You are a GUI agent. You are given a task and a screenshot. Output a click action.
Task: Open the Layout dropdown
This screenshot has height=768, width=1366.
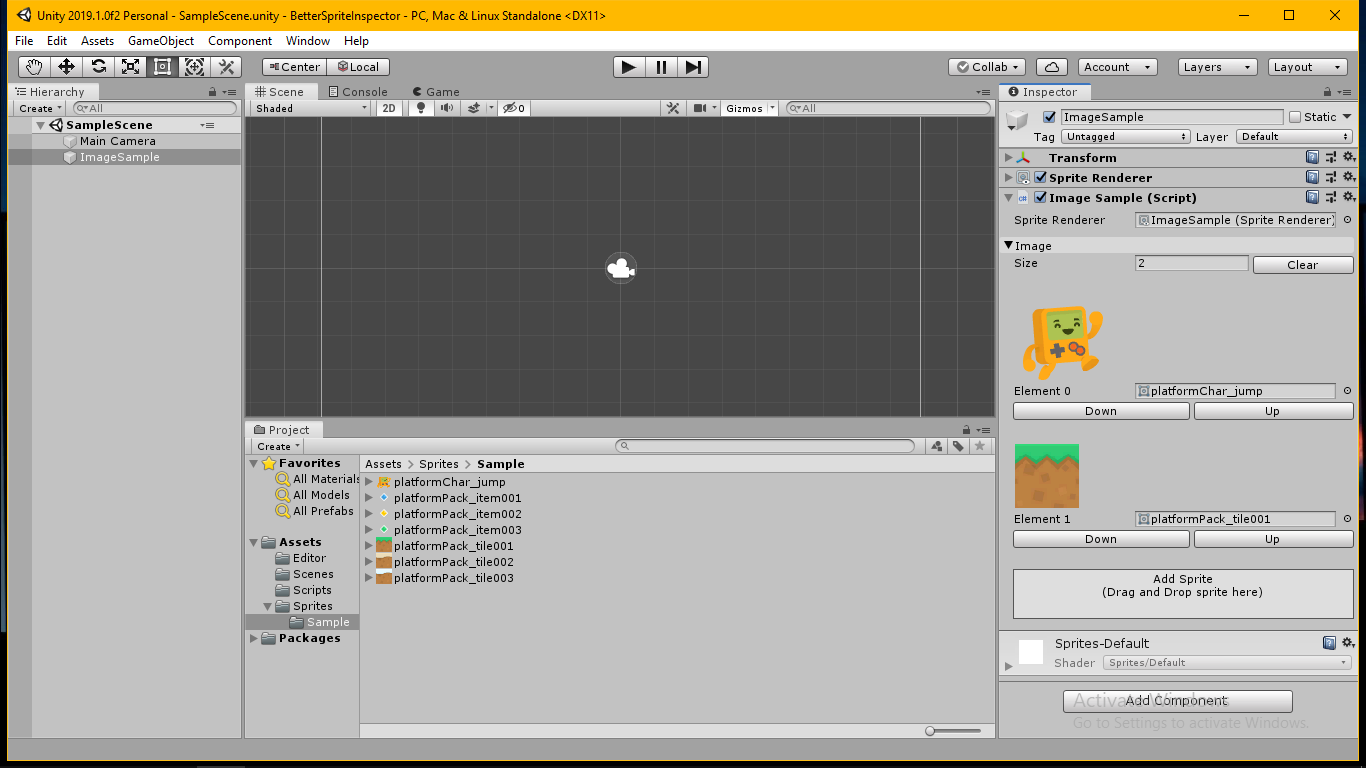pos(1308,67)
